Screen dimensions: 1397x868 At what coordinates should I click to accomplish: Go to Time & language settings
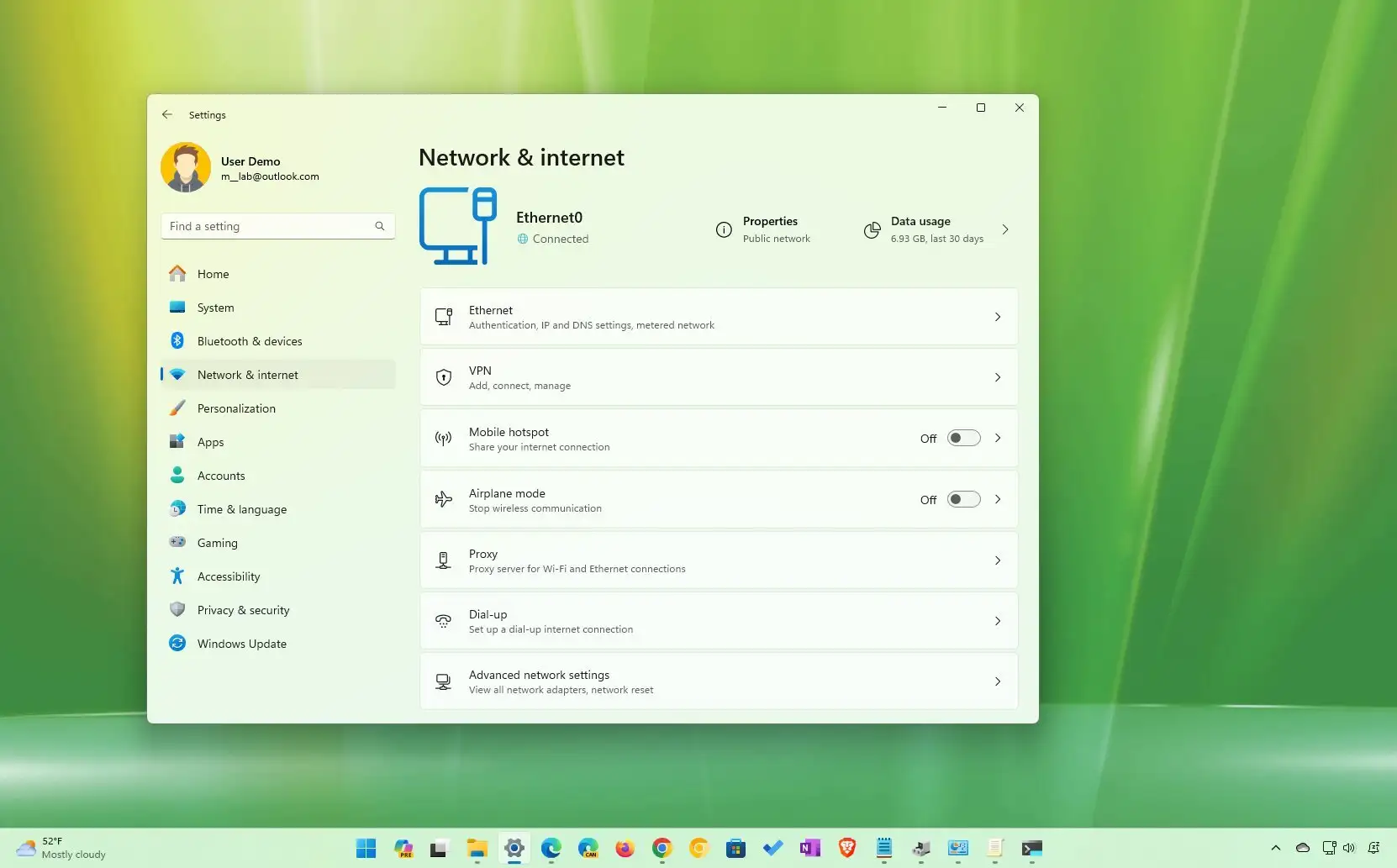tap(277, 509)
